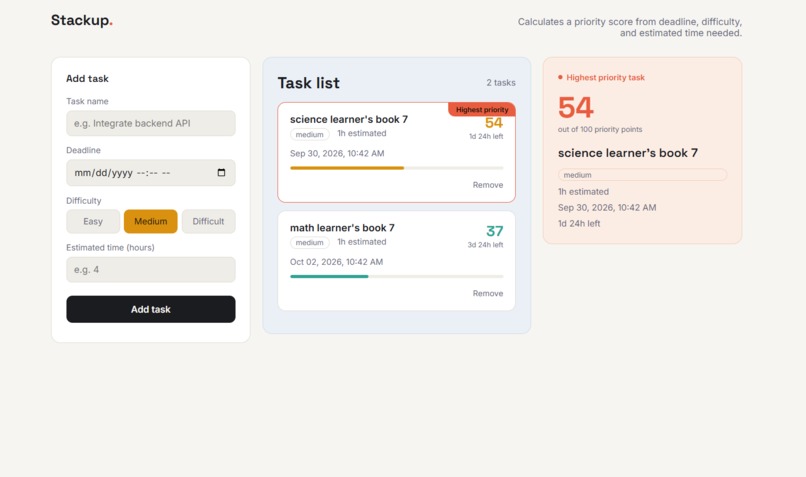
Task: Click the Task name input field
Action: [151, 123]
